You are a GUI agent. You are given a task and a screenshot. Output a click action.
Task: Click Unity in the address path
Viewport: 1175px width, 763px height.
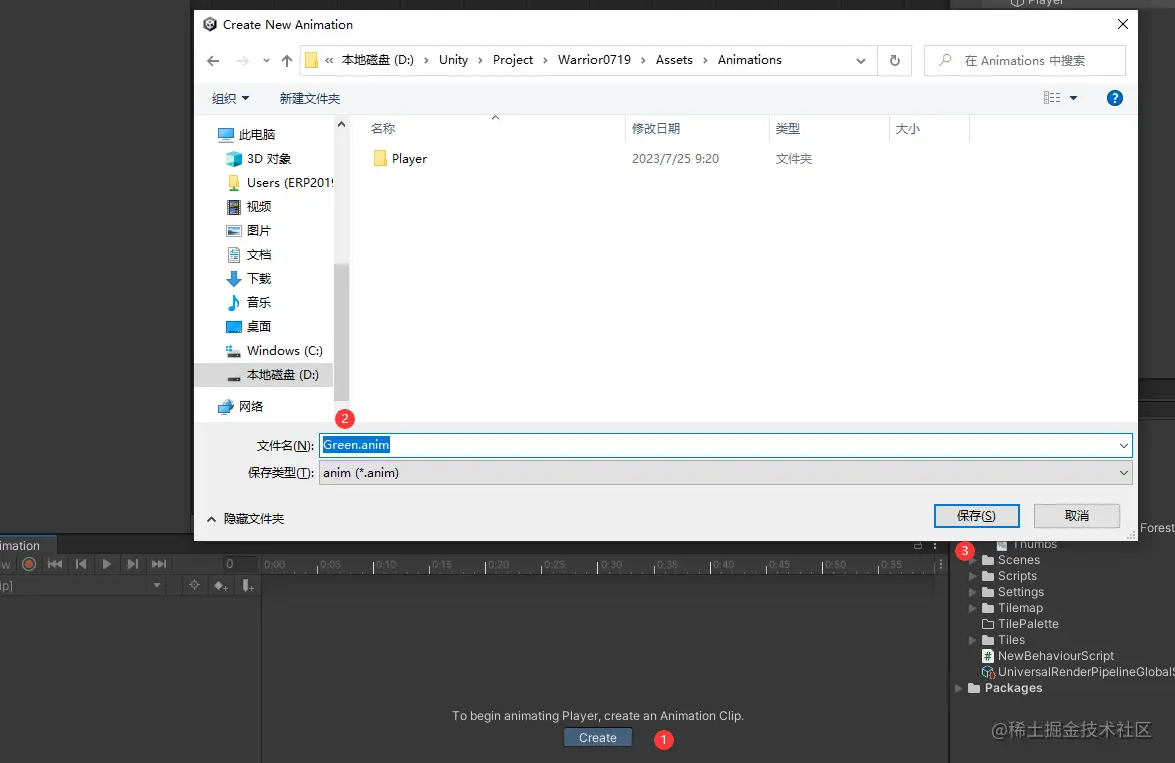(453, 60)
